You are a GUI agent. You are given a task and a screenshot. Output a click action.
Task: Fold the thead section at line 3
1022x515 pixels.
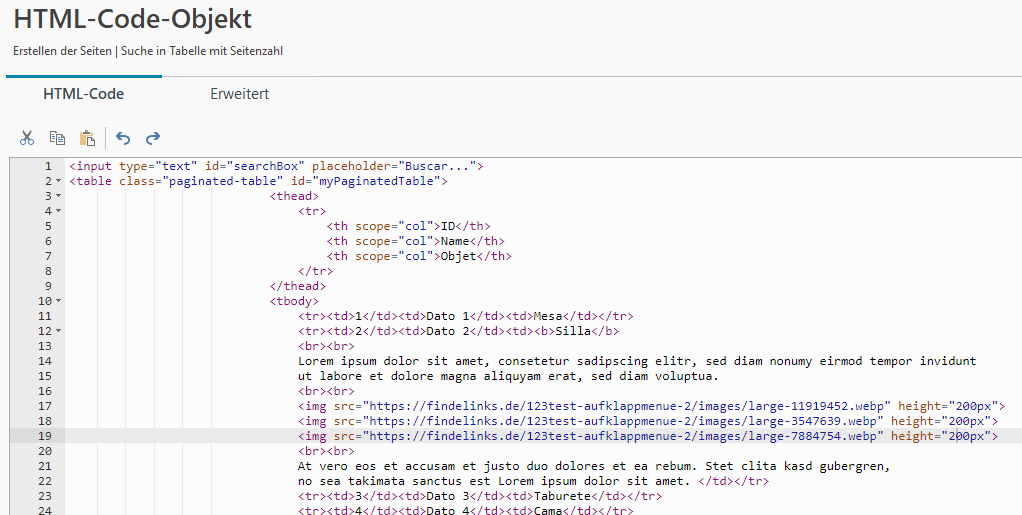pyautogui.click(x=59, y=196)
